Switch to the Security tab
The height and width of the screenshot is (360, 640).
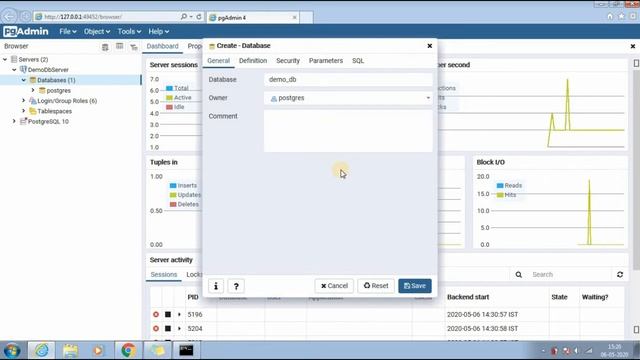pos(288,60)
